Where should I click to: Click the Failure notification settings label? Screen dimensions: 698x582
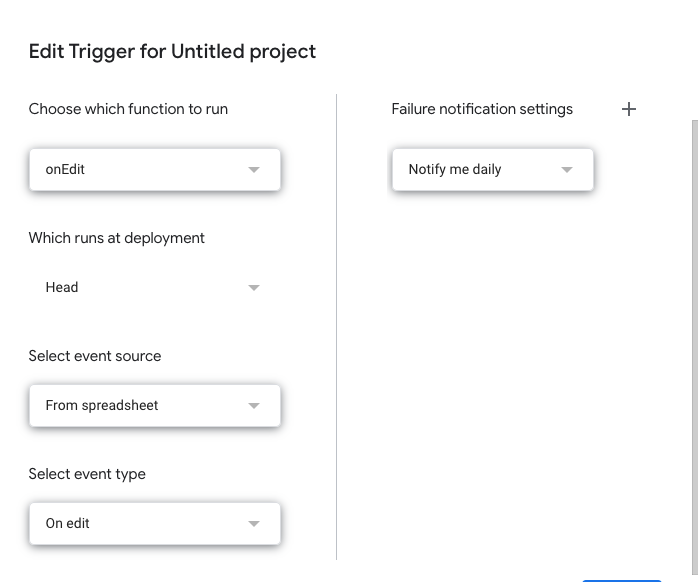tap(482, 109)
